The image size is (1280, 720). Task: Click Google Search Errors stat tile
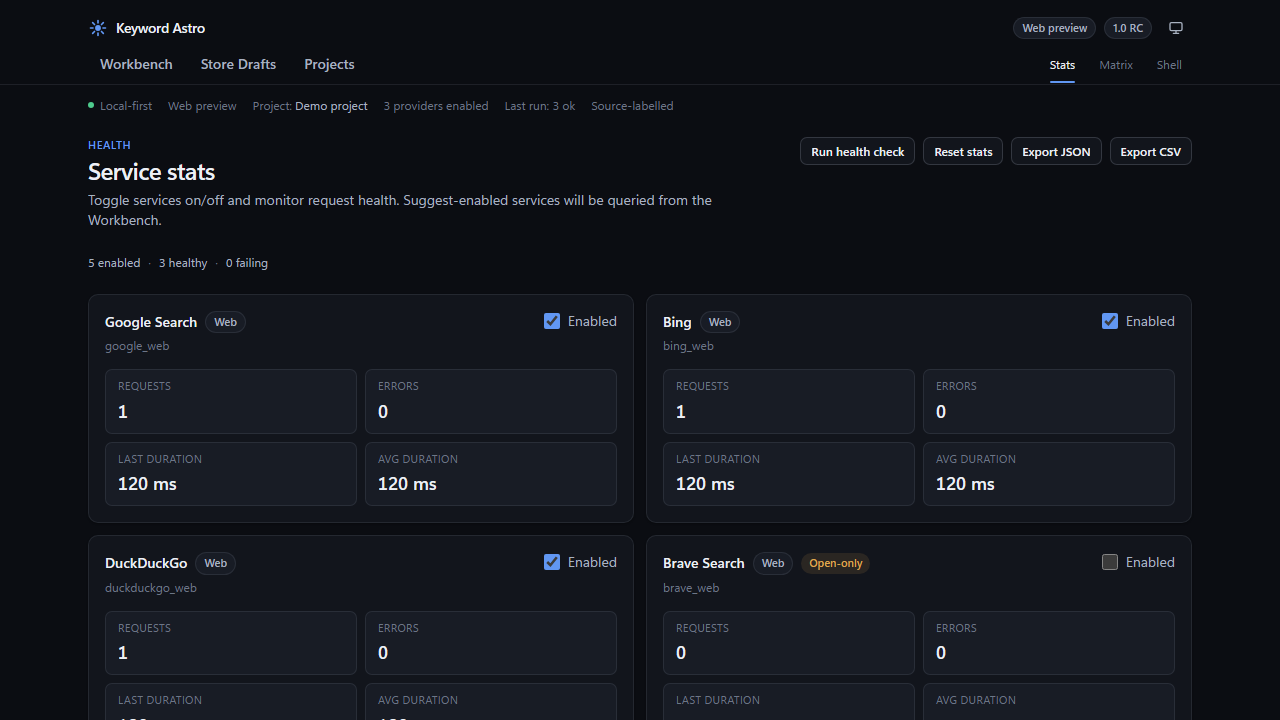[491, 401]
